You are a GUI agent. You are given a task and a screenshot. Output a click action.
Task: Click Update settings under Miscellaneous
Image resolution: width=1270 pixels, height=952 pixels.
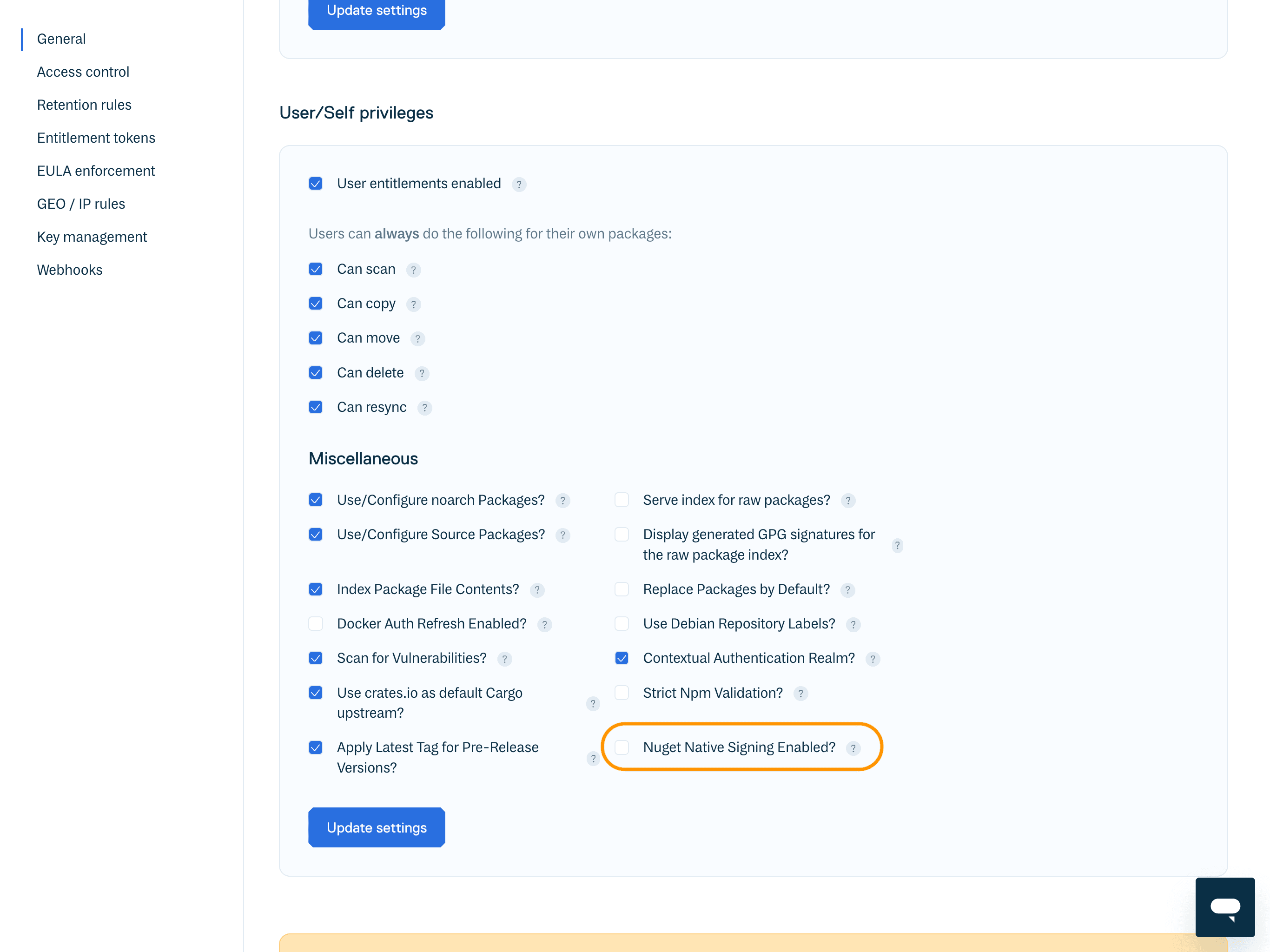click(x=377, y=827)
